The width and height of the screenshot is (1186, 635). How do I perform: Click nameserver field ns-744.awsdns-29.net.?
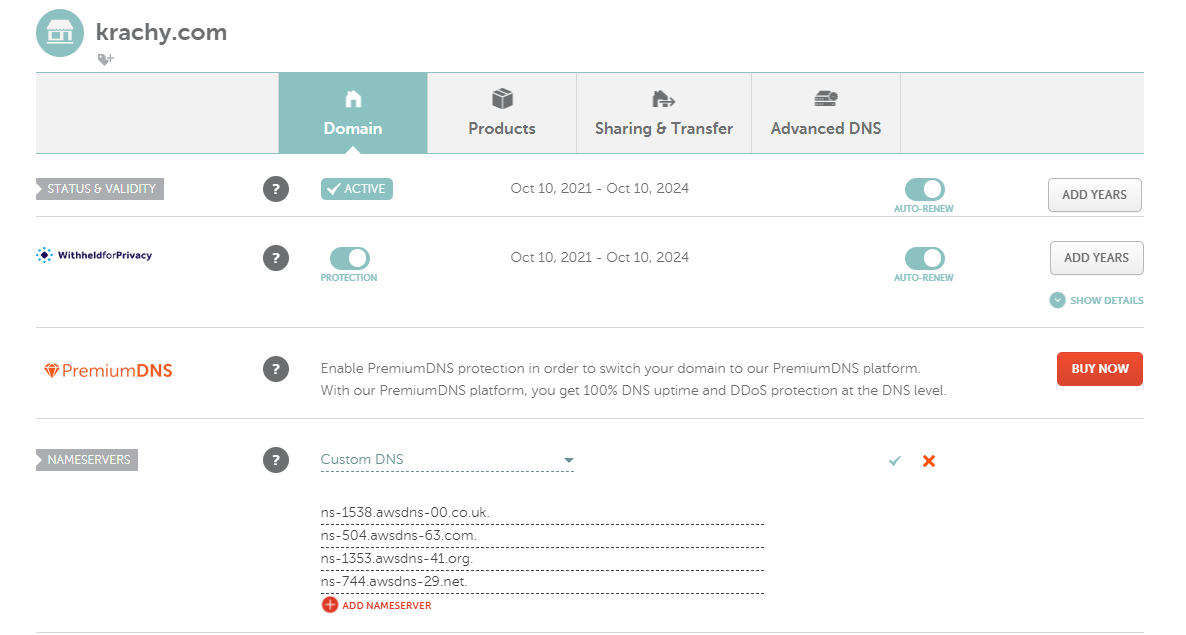tap(542, 582)
